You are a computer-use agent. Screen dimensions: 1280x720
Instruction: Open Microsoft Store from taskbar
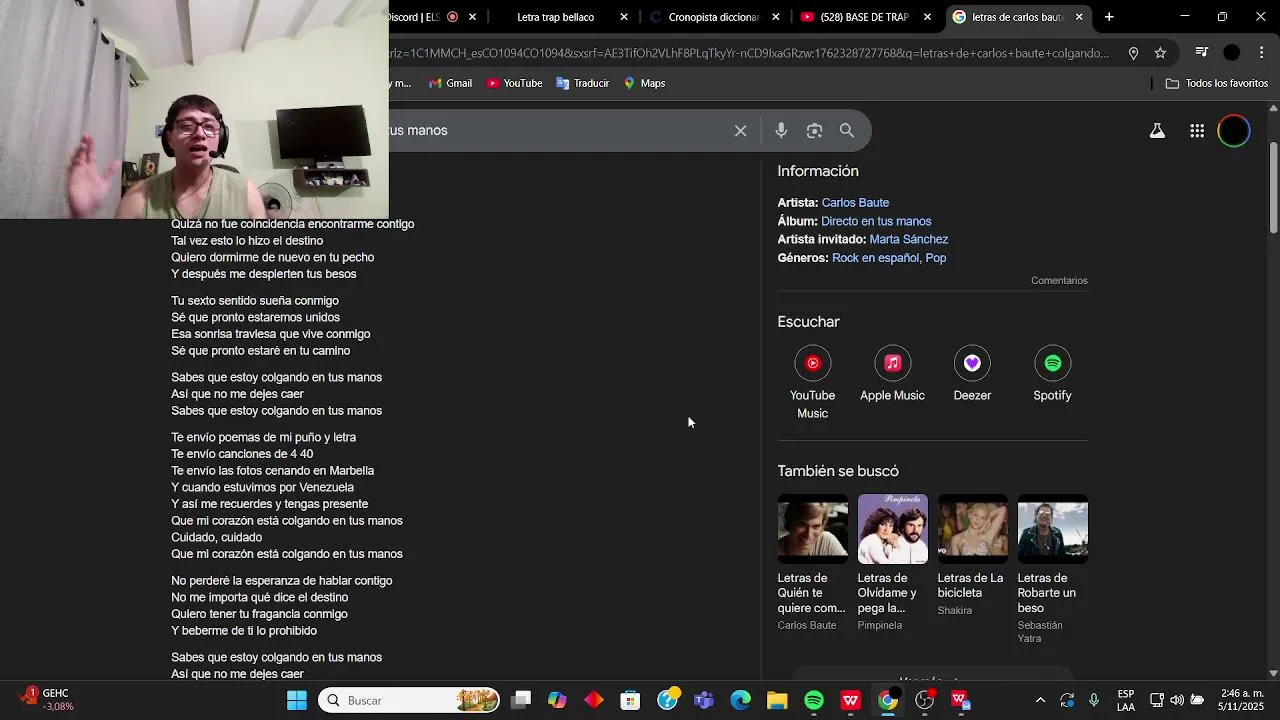630,700
